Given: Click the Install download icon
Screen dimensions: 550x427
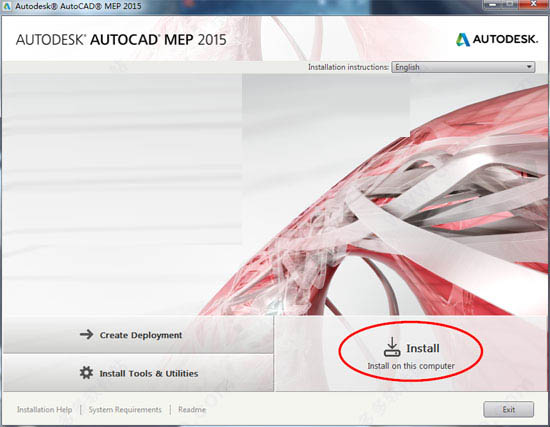Looking at the screenshot, I should pyautogui.click(x=392, y=347).
